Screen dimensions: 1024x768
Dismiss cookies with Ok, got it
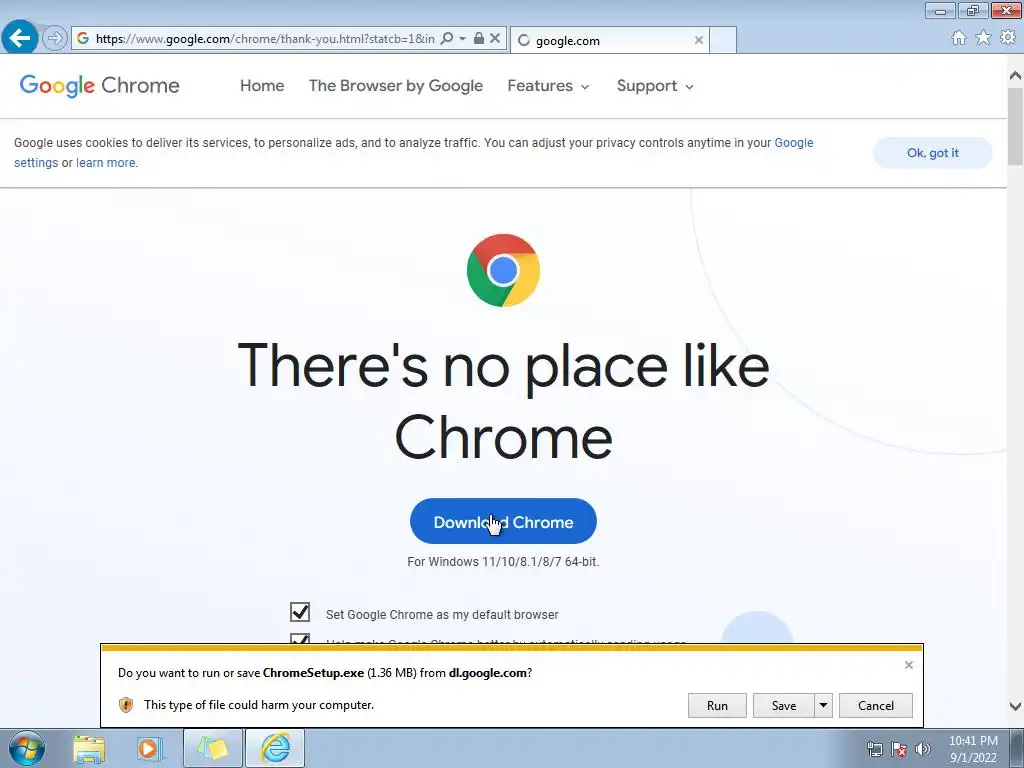pos(933,153)
